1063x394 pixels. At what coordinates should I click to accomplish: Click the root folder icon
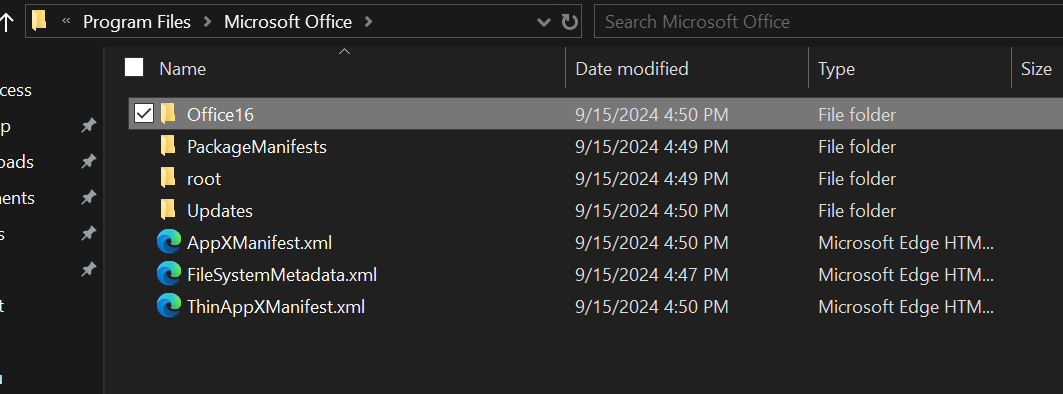[167, 178]
